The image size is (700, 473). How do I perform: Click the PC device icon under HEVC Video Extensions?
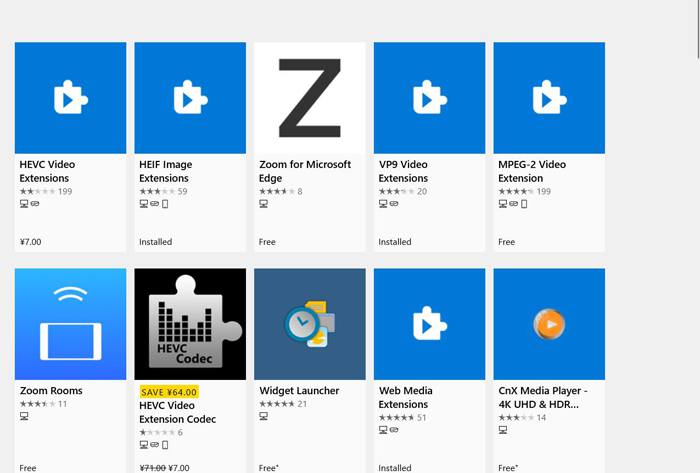[24, 204]
